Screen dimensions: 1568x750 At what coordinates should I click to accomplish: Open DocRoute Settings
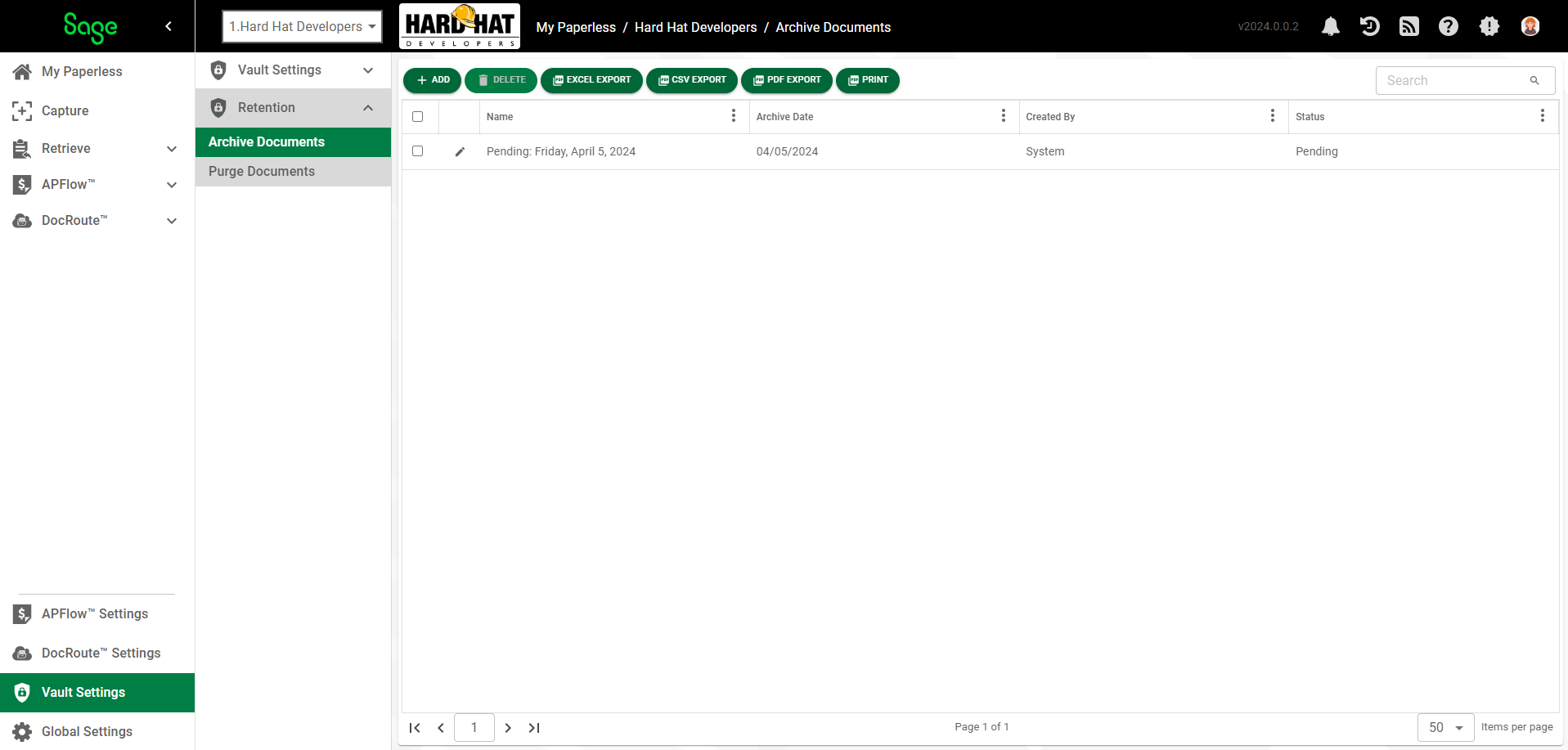point(97,653)
